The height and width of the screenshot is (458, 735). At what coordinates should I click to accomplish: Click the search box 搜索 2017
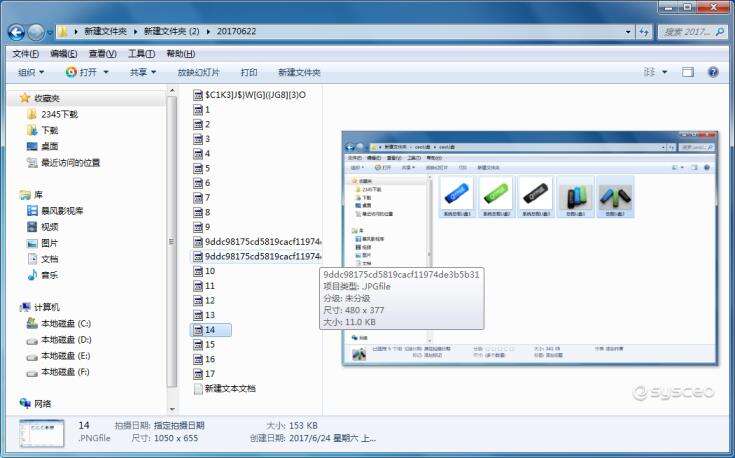coord(692,32)
